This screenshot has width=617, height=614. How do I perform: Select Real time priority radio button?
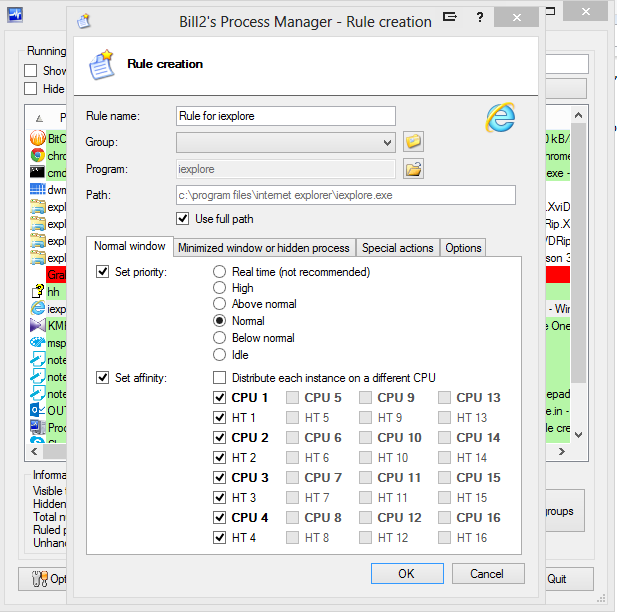(219, 272)
